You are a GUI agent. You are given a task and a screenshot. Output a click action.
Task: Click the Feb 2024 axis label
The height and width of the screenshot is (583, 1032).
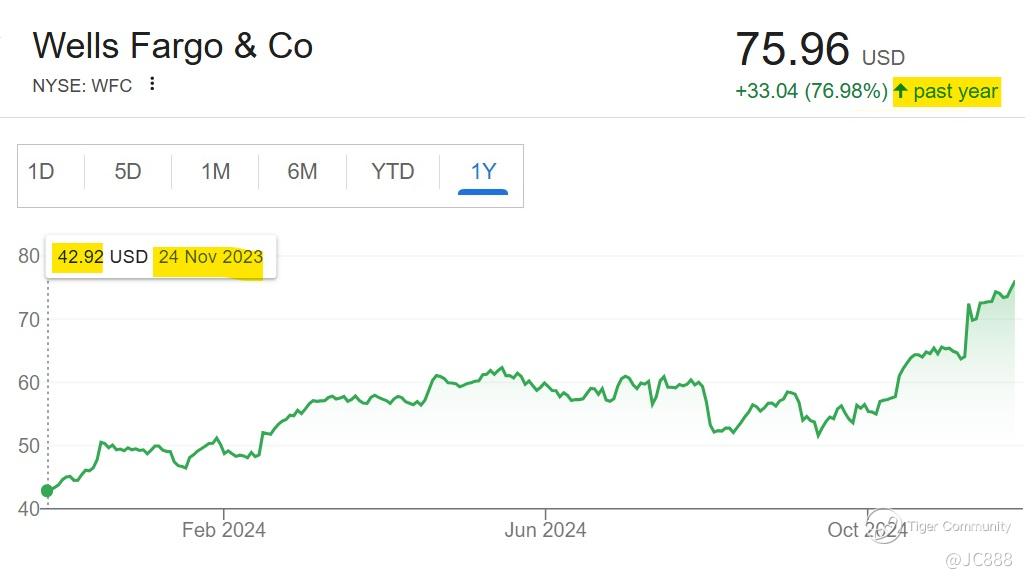224,530
